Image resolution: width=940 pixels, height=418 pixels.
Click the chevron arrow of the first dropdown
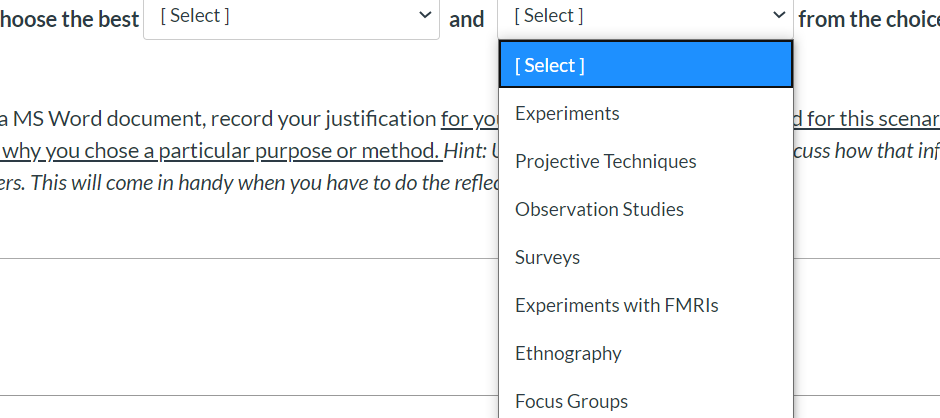click(425, 16)
